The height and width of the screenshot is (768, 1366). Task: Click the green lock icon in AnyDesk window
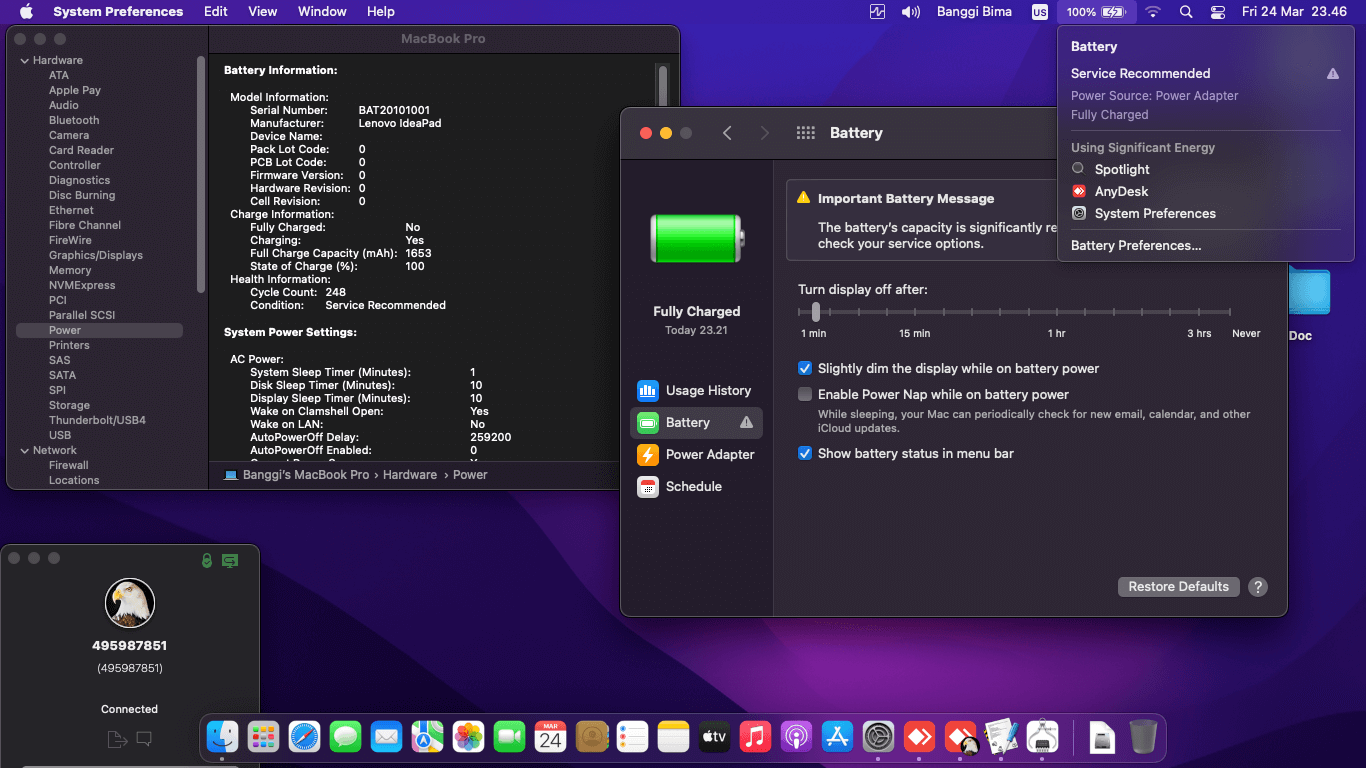207,560
